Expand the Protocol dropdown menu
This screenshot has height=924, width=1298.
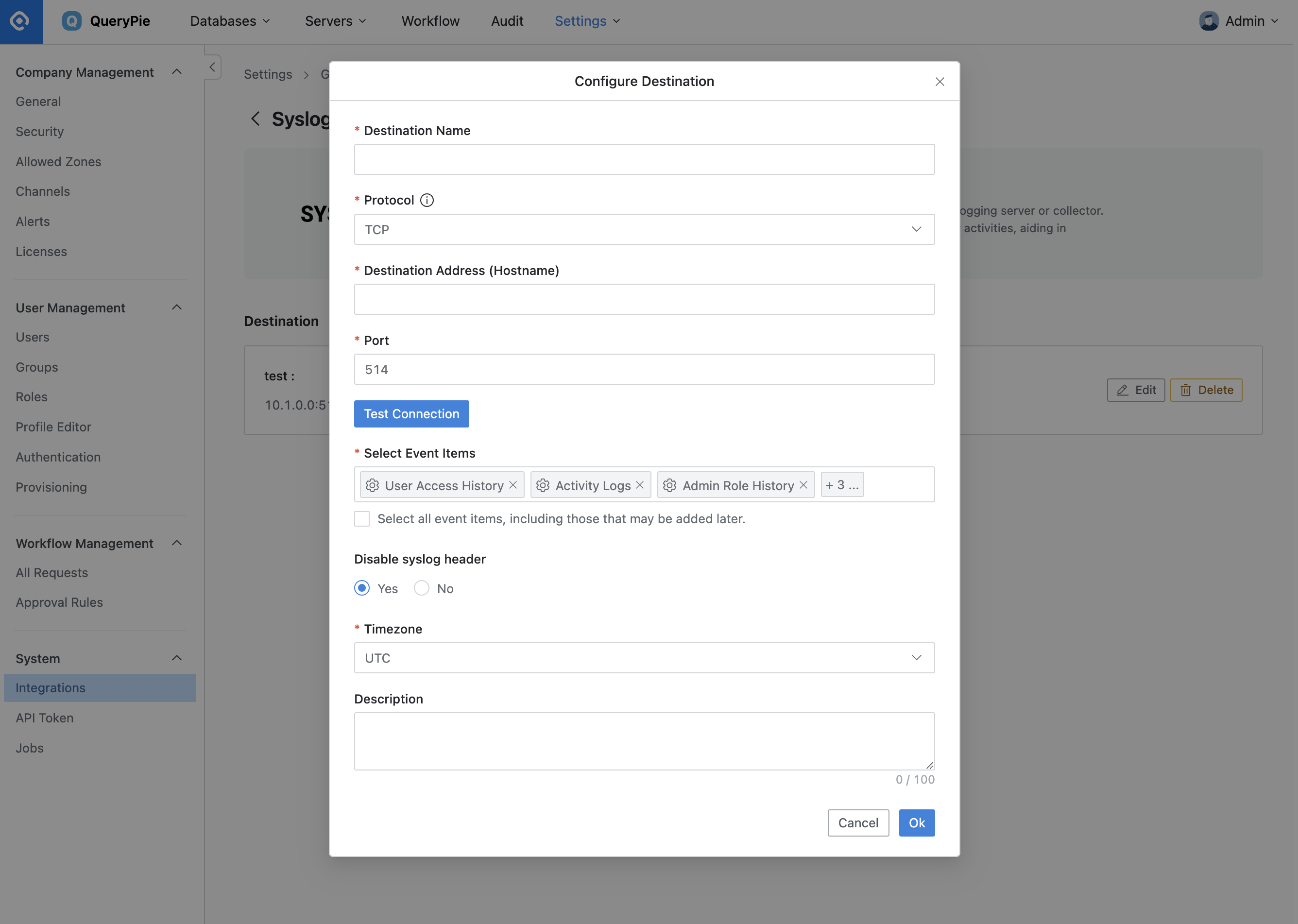pos(645,229)
